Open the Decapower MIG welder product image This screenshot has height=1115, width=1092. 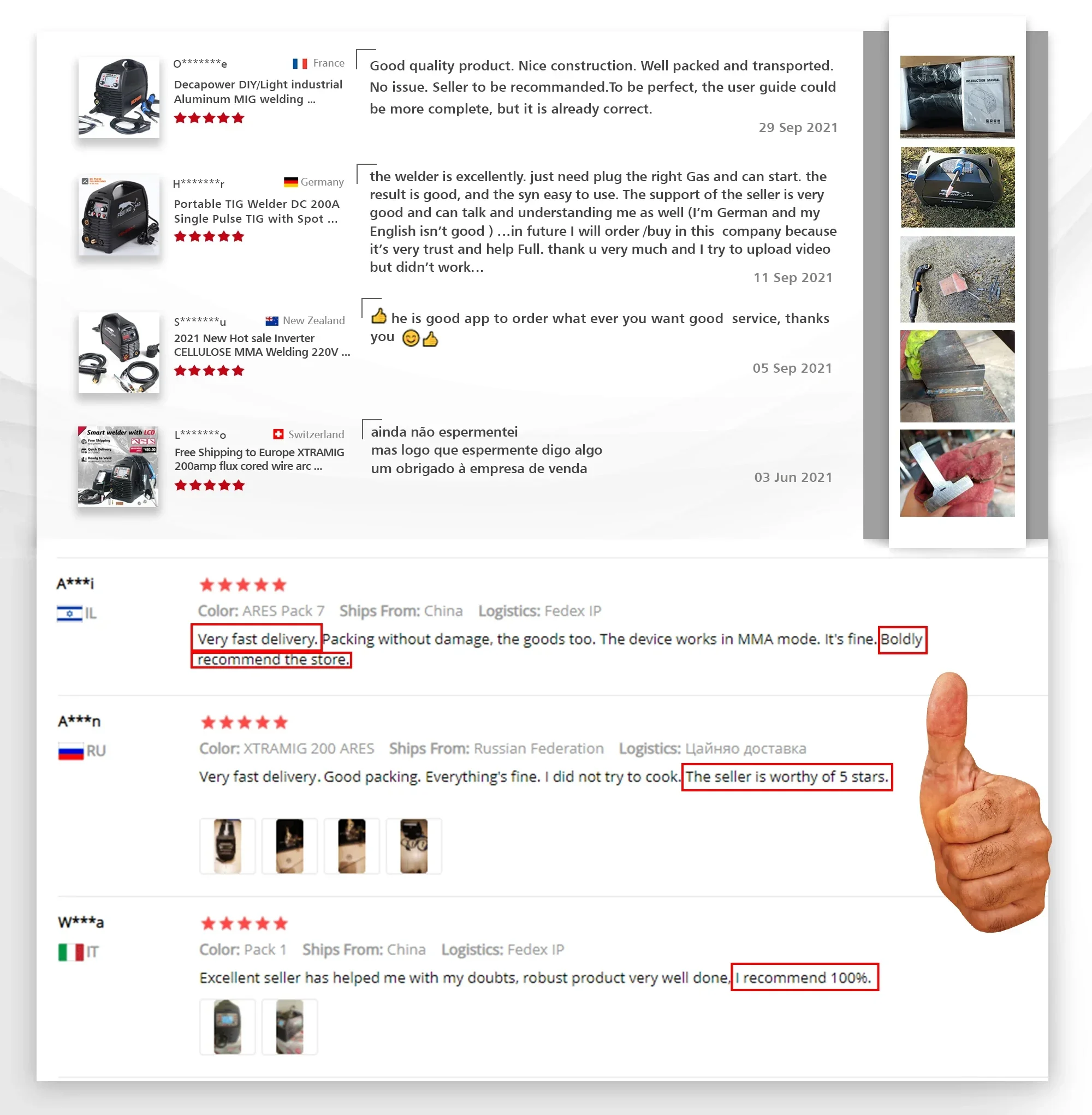(x=118, y=97)
